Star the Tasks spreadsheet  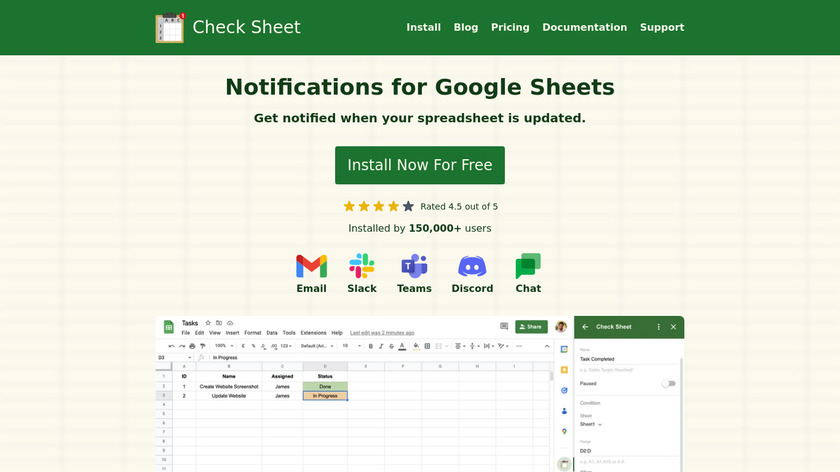point(208,323)
